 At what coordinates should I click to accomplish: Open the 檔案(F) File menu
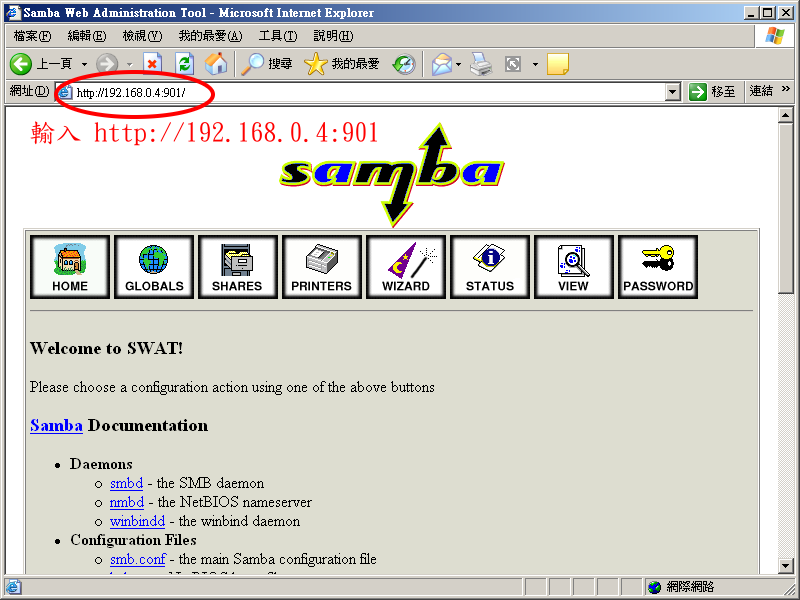(x=32, y=36)
